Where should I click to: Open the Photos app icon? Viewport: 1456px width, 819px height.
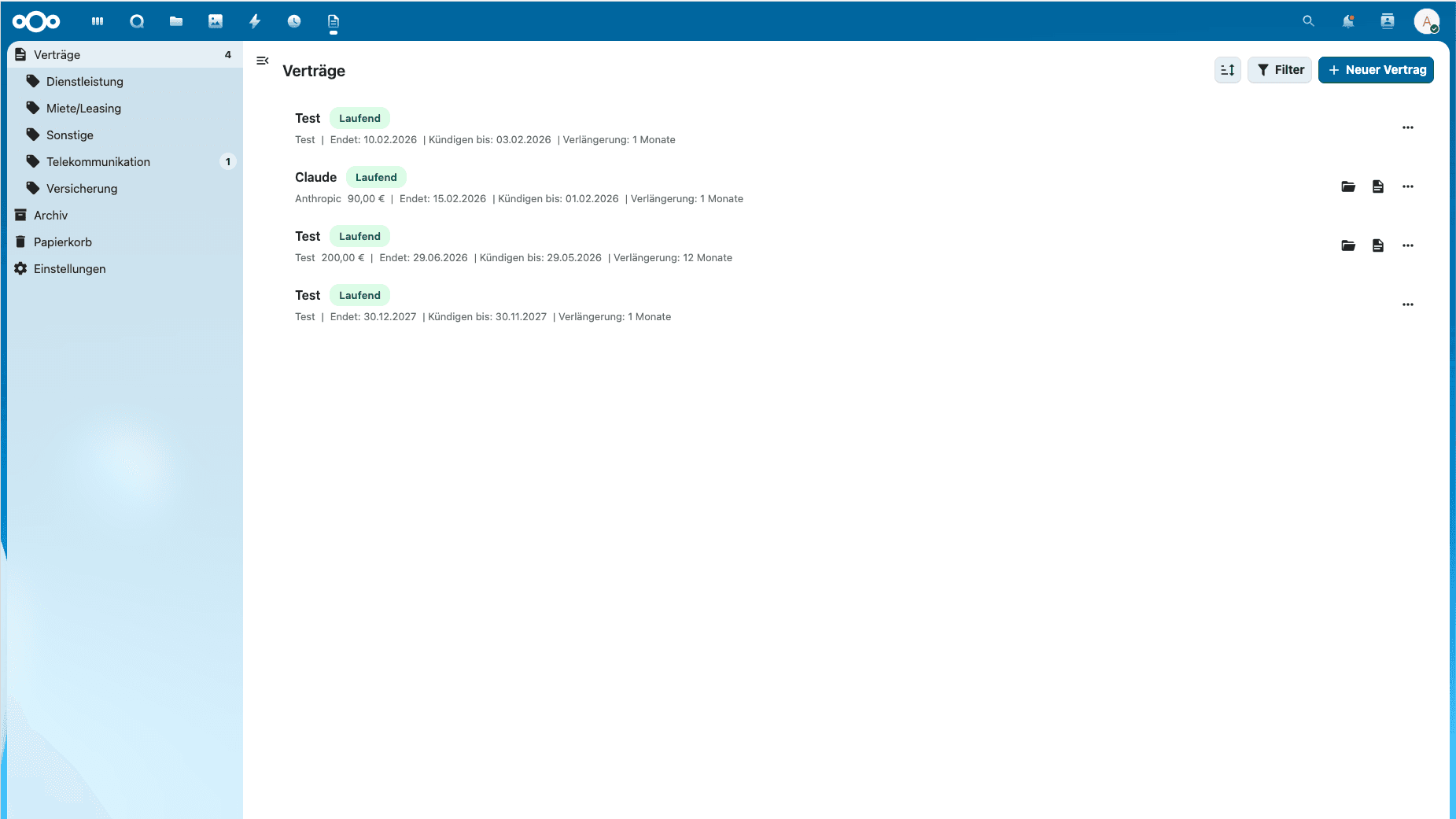pos(216,21)
